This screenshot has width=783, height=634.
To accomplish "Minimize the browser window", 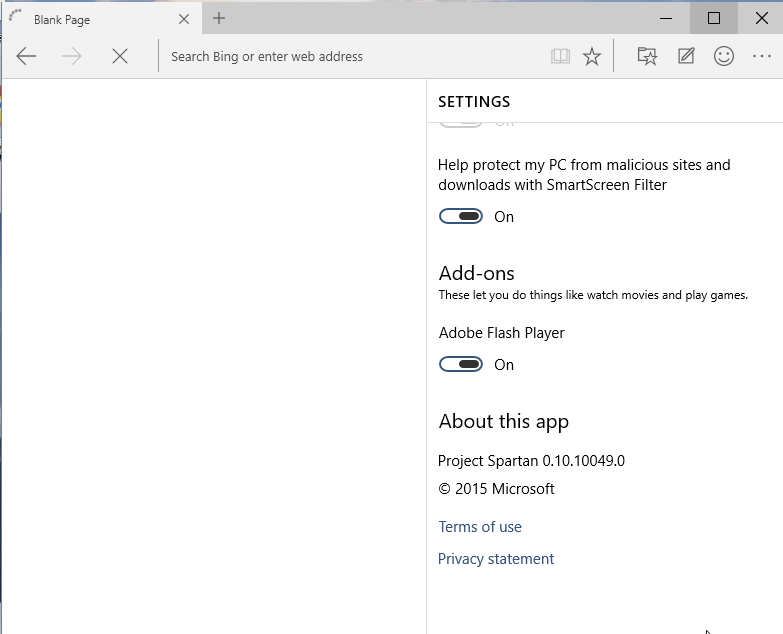I will click(667, 18).
